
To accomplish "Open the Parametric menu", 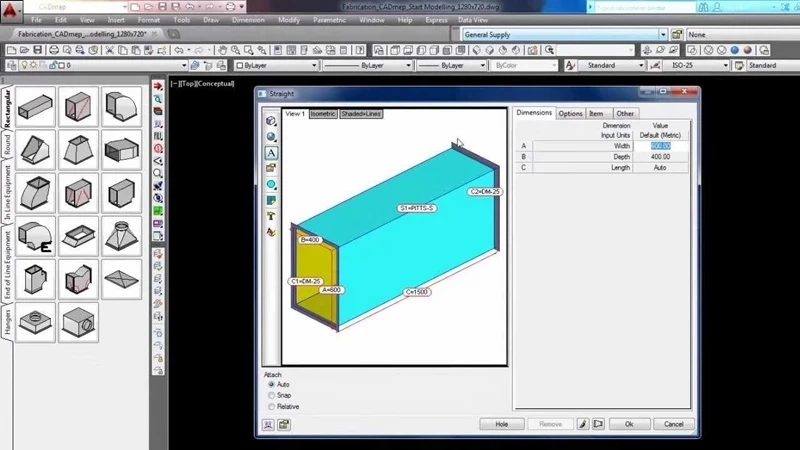I will 329,20.
